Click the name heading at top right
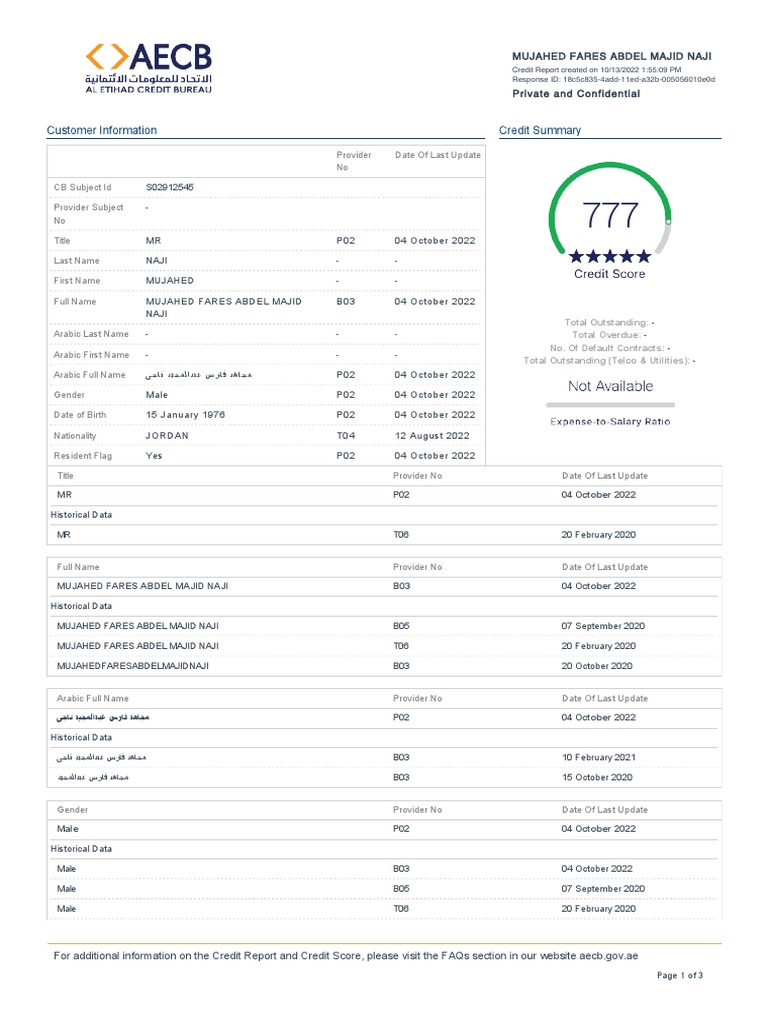The height and width of the screenshot is (1024, 768). 611,56
